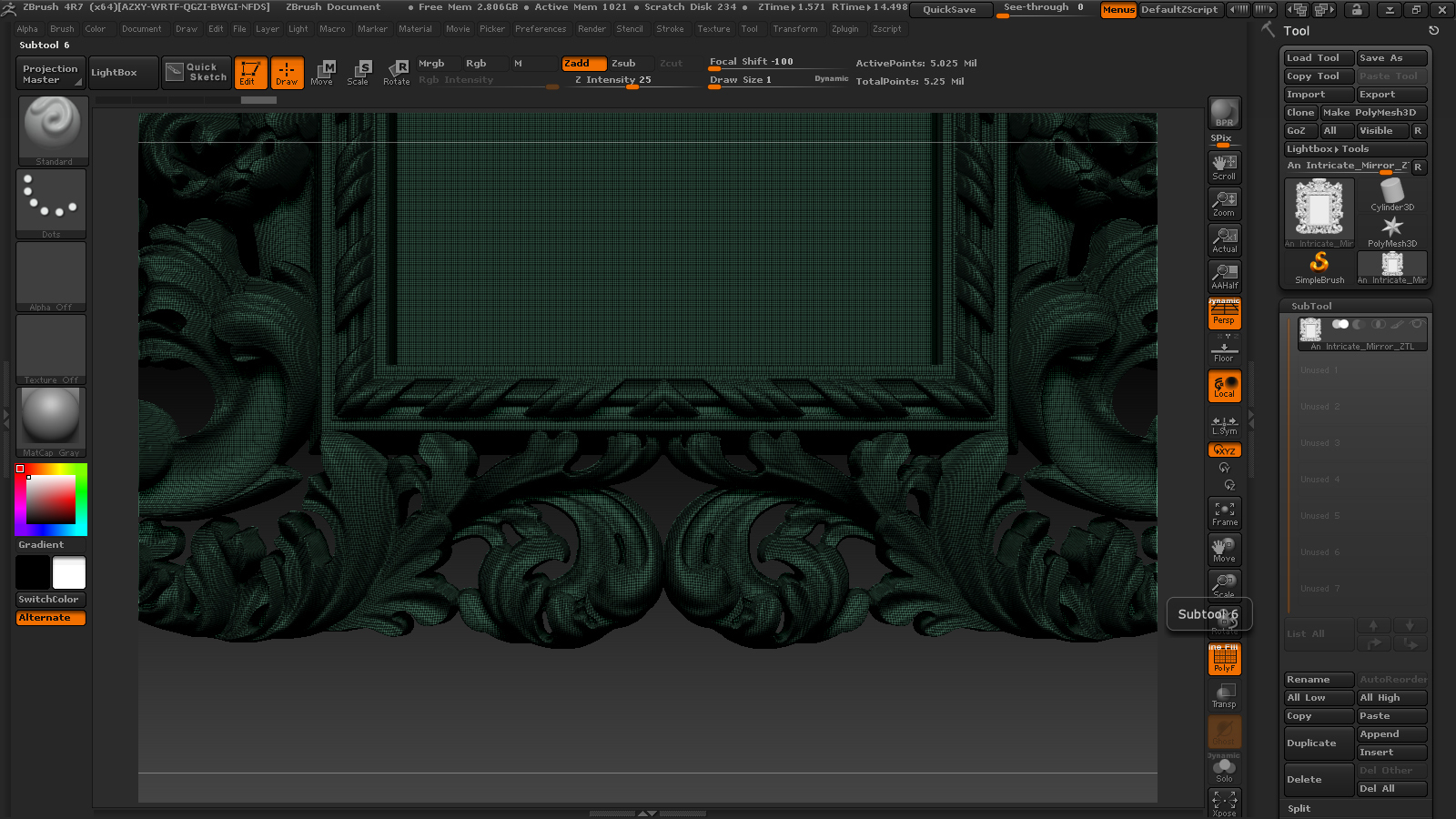The image size is (1456, 819).
Task: Click the Zoom canvas icon
Action: [1224, 203]
